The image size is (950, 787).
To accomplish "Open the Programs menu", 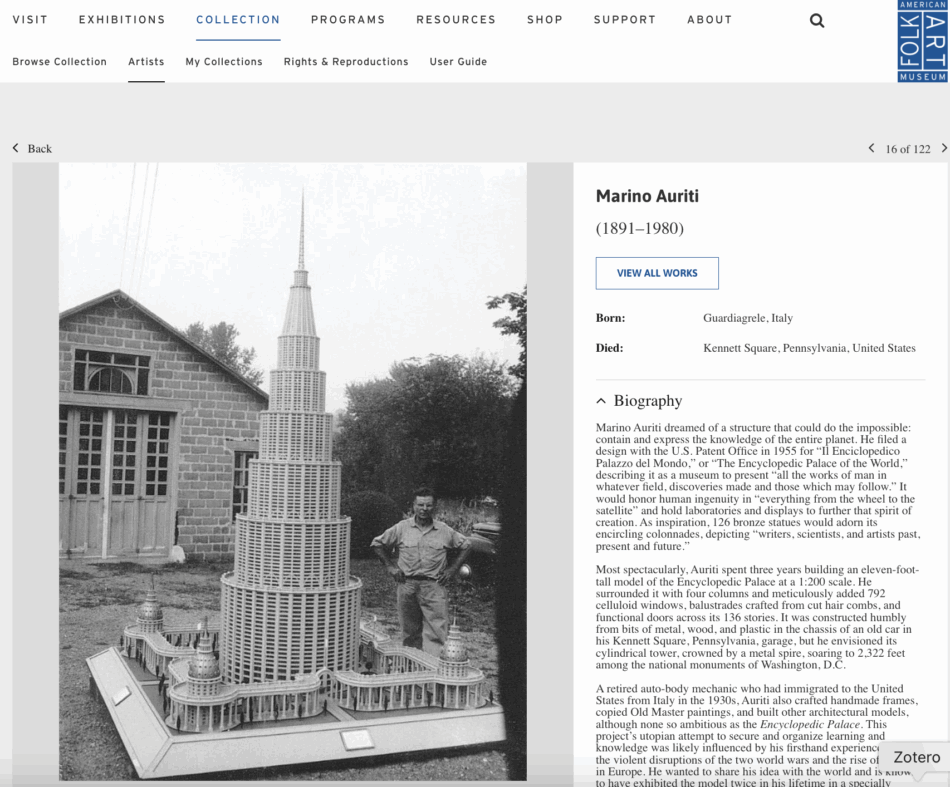I will point(348,20).
